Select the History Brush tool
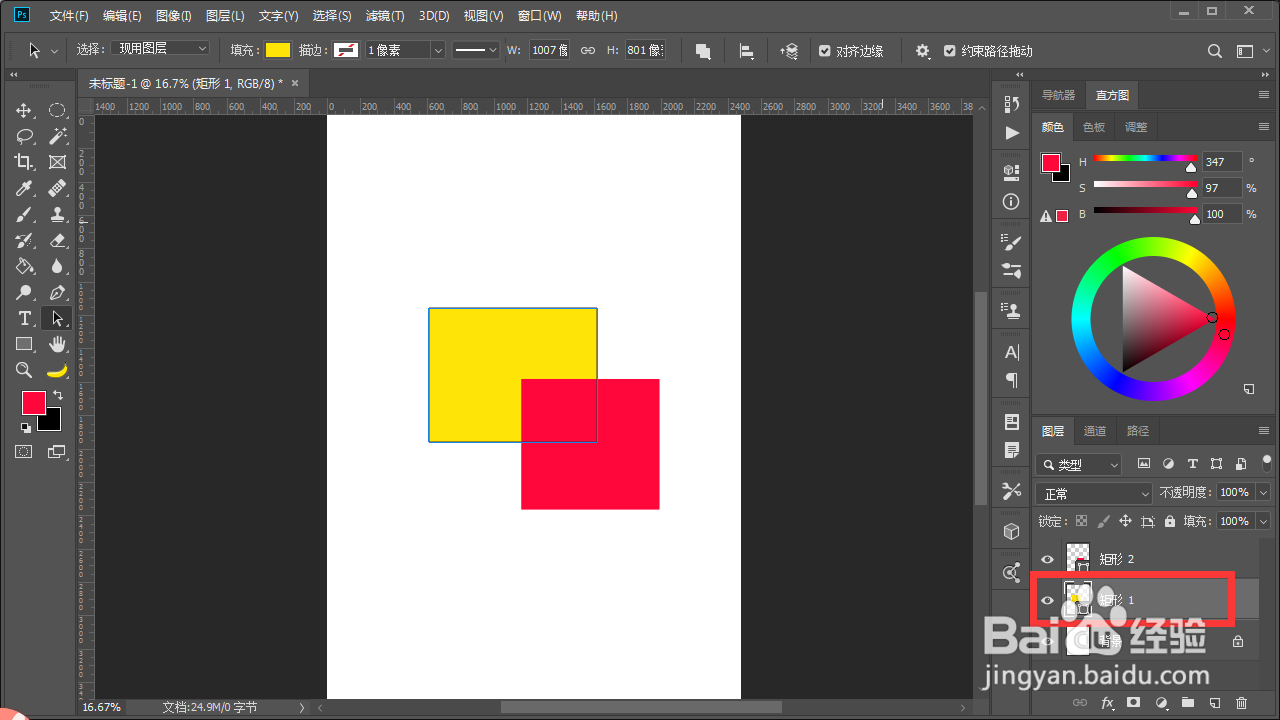Viewport: 1280px width, 720px height. [24, 240]
